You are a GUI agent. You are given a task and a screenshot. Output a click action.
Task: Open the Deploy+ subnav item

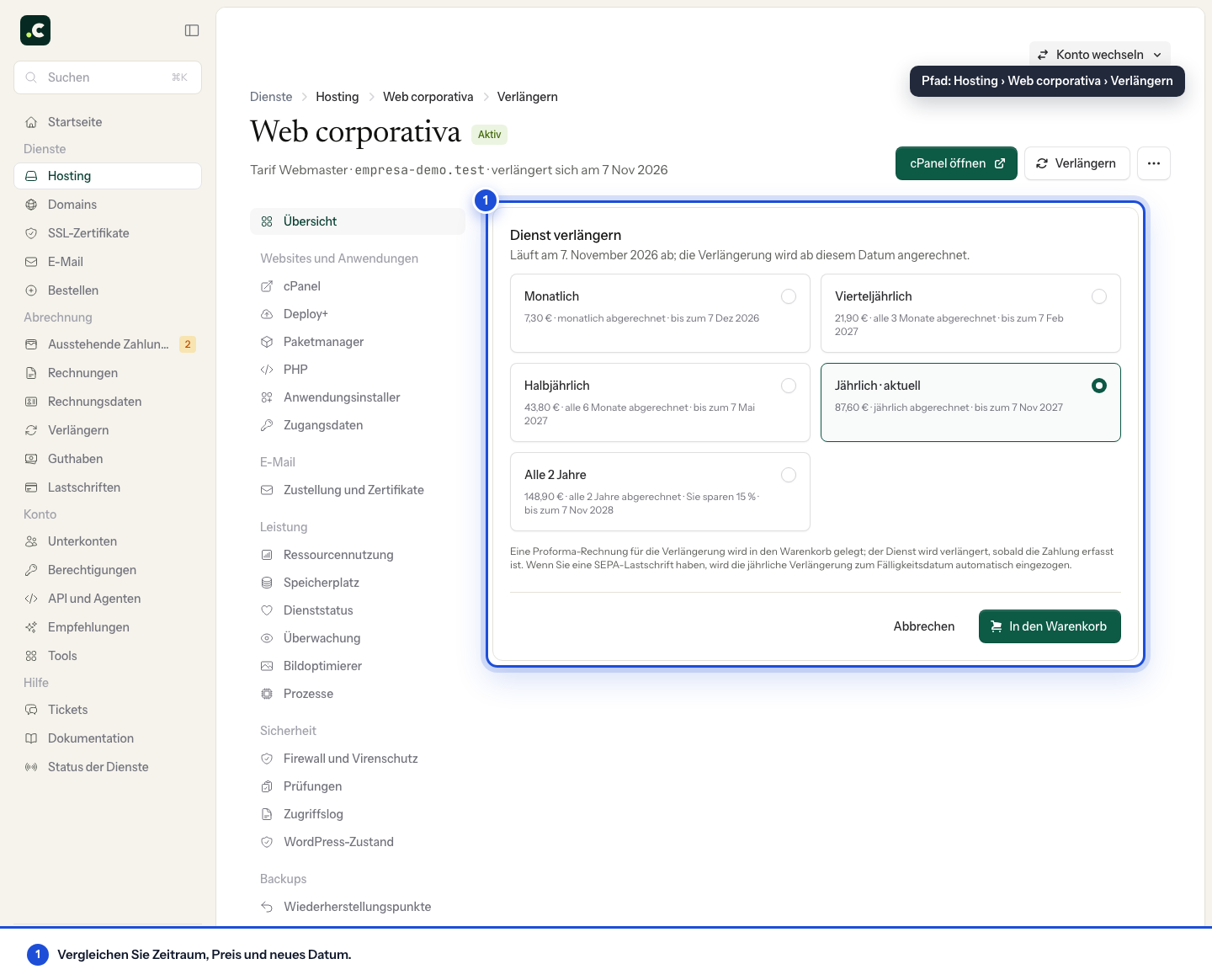coord(358,314)
